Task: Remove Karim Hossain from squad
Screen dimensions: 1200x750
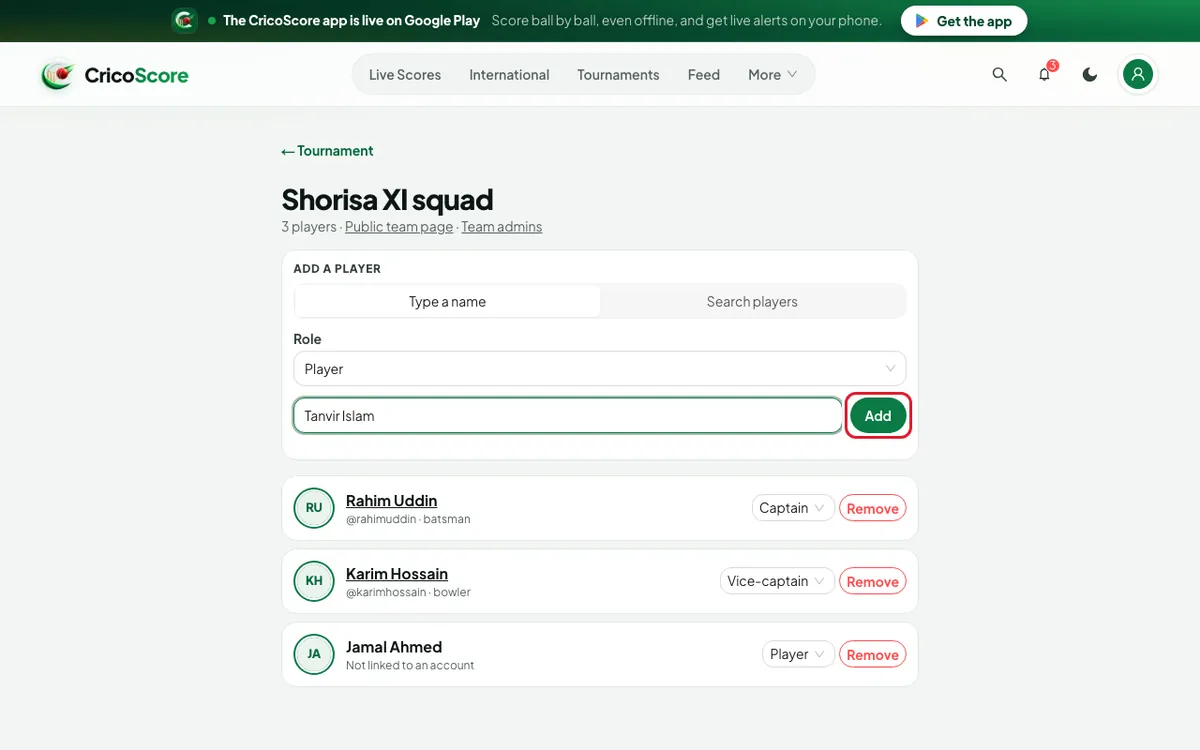Action: [x=873, y=581]
